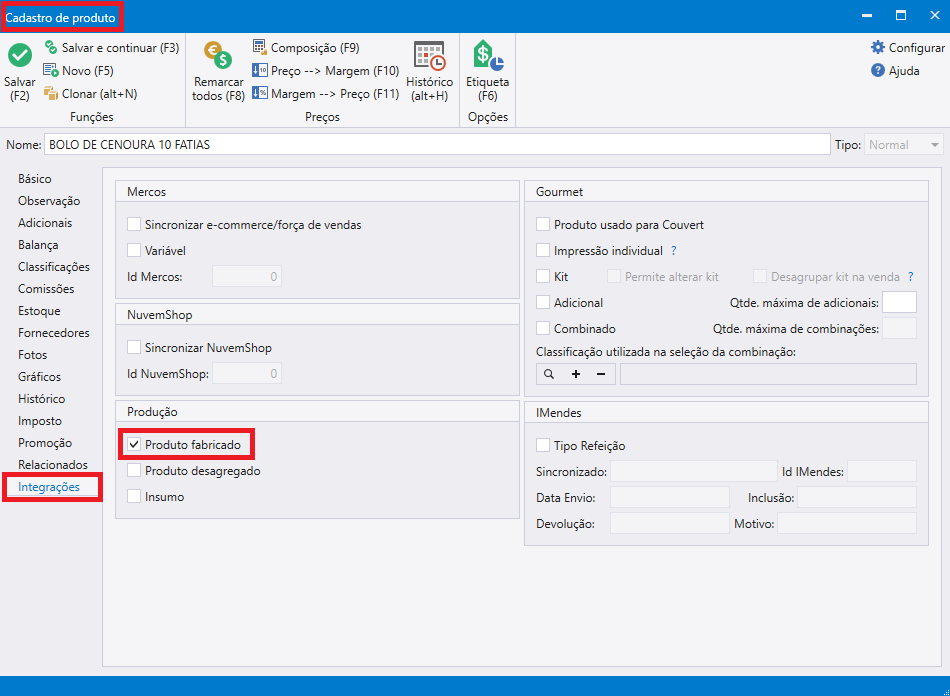This screenshot has width=950, height=696.
Task: Go to the Relacionados tab
Action: tap(53, 465)
